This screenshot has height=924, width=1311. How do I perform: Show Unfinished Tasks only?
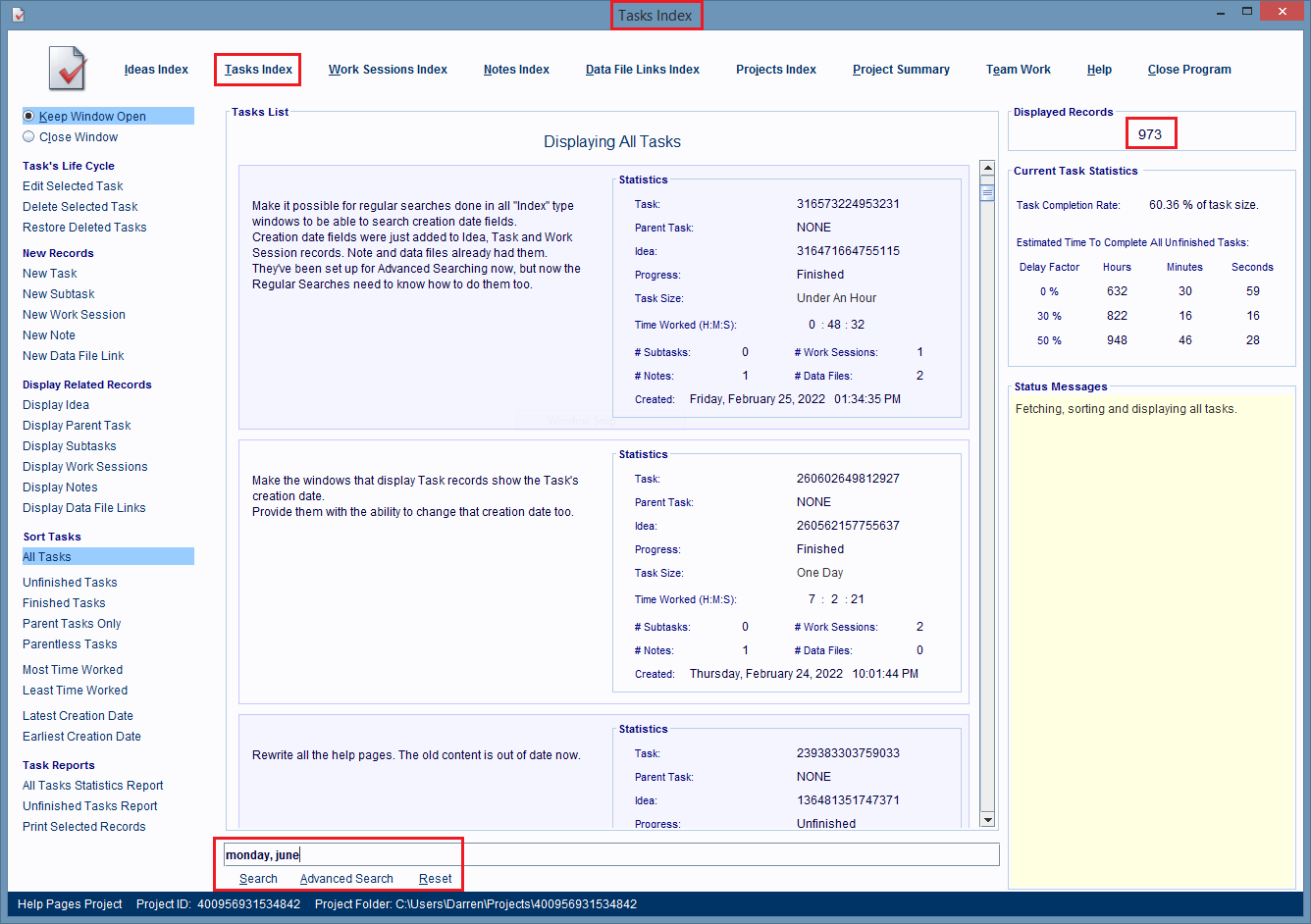[70, 583]
